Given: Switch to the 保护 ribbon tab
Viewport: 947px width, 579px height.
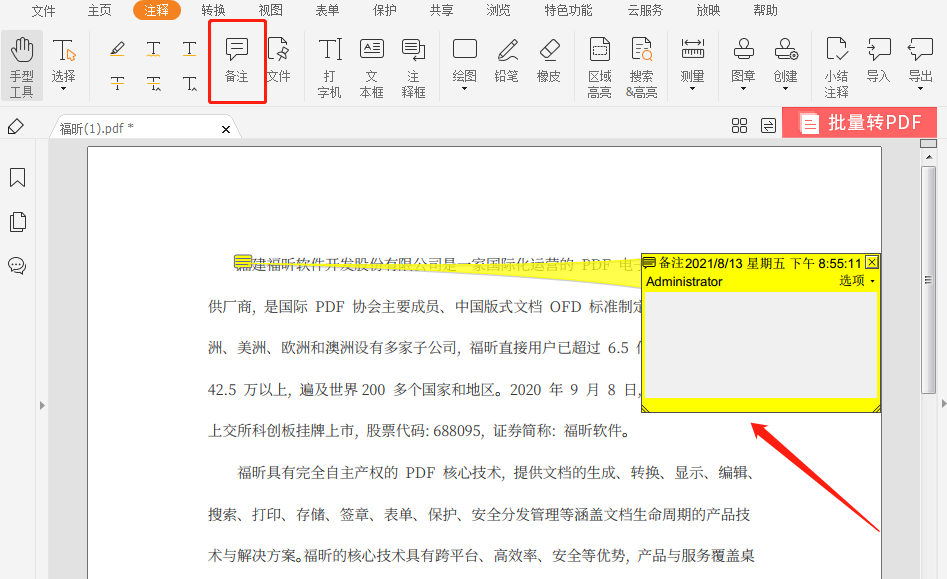Looking at the screenshot, I should (384, 10).
